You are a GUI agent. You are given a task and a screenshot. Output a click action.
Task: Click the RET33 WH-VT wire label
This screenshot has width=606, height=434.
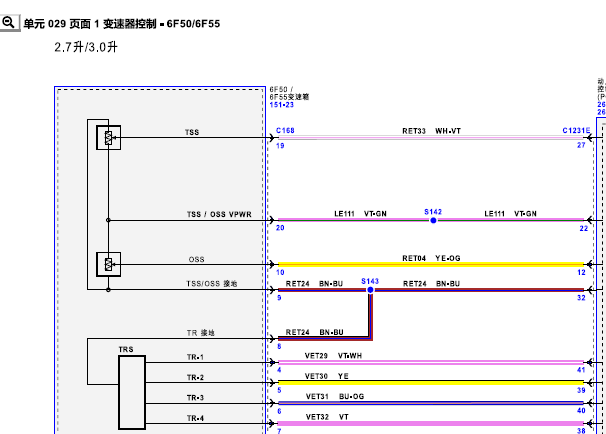[431, 131]
